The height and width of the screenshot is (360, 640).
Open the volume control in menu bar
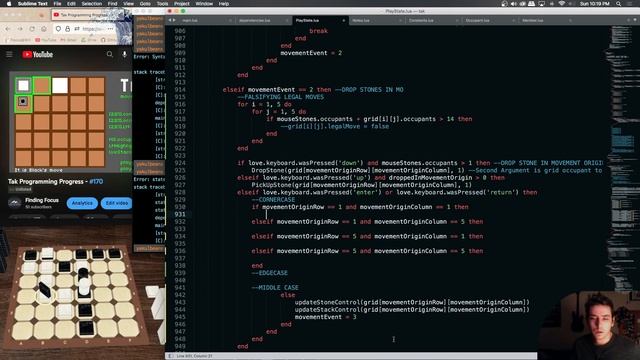click(513, 4)
